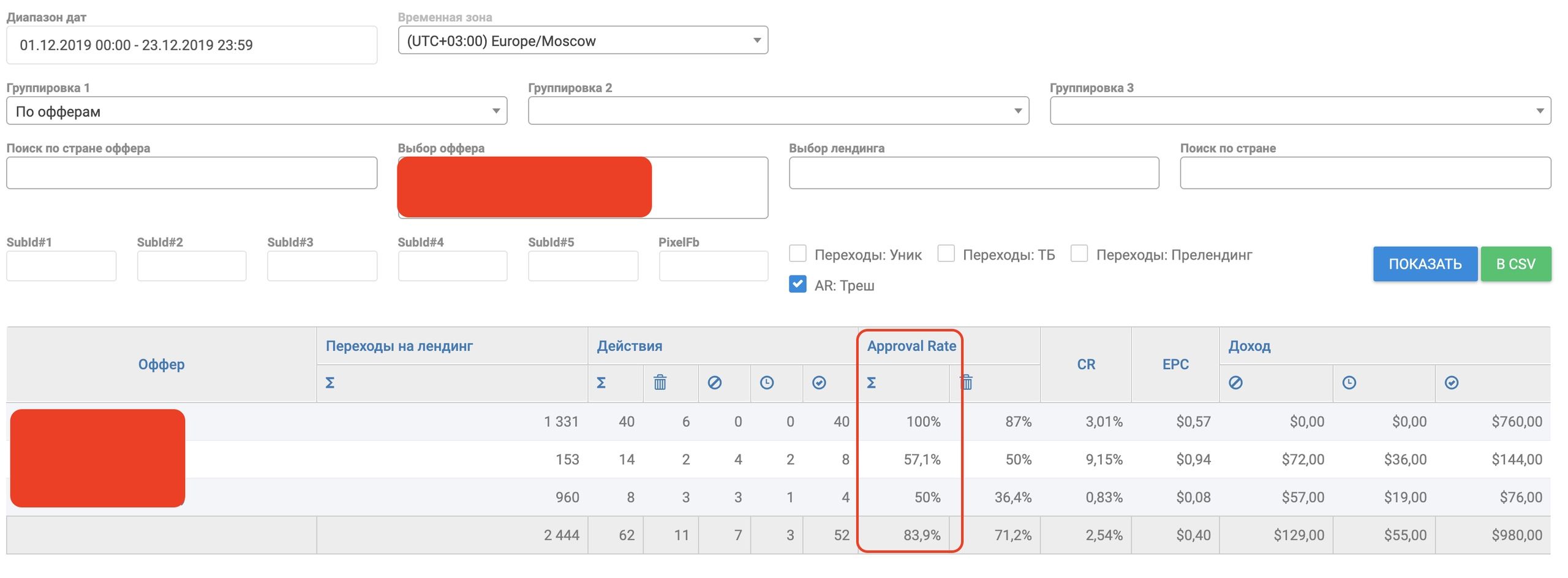Sort by pending income clock icon under Доход
The image size is (1568, 578).
click(1349, 383)
